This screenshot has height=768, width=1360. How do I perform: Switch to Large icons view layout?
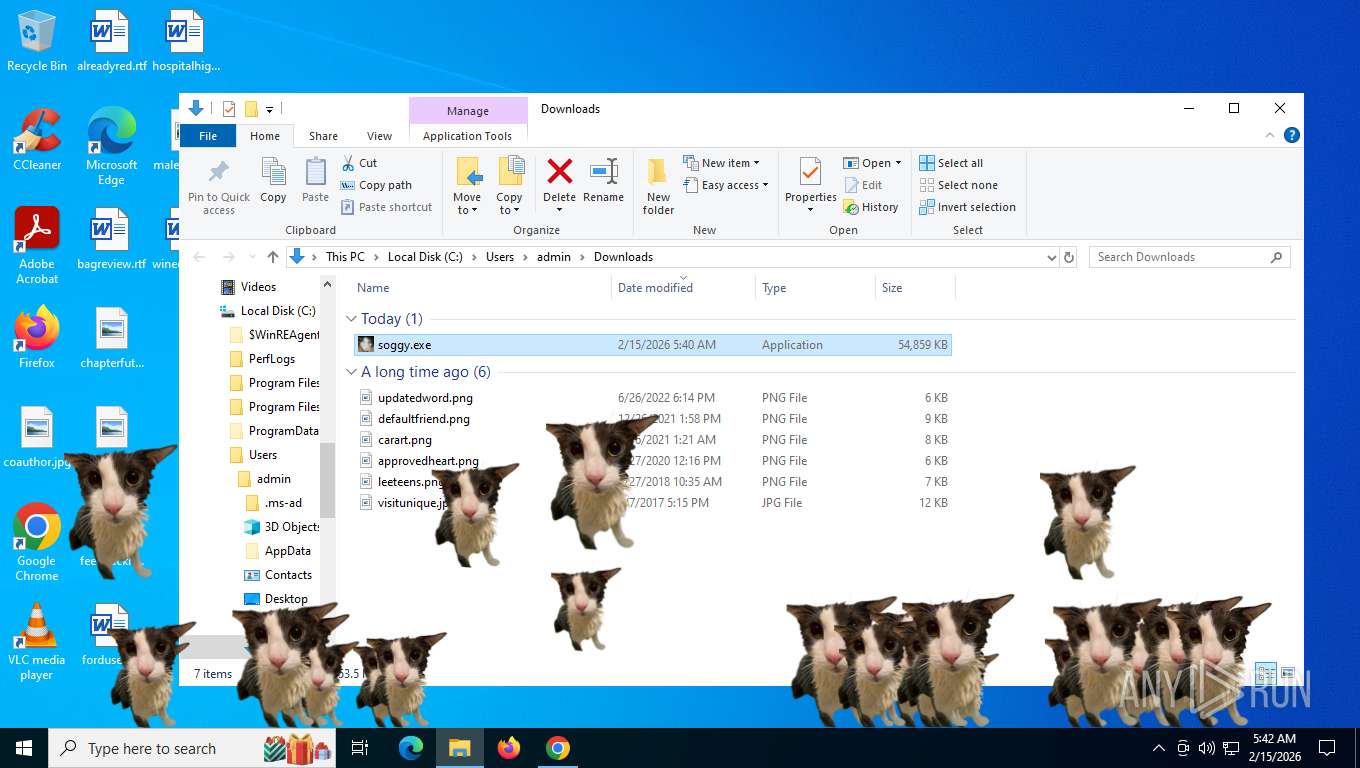[x=1288, y=674]
